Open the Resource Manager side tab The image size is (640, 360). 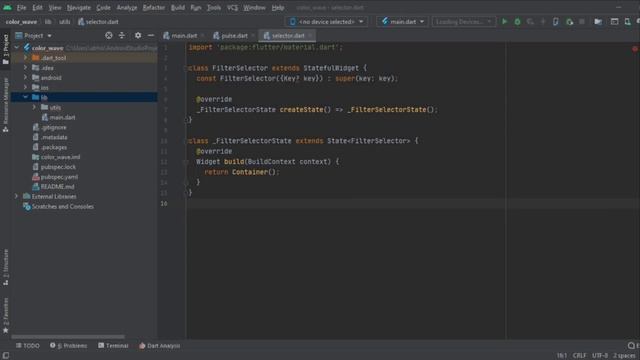pos(6,105)
